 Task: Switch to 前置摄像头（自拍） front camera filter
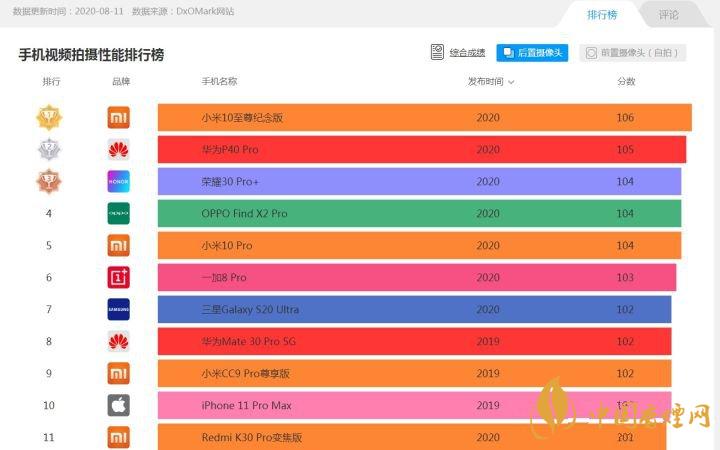coord(632,52)
